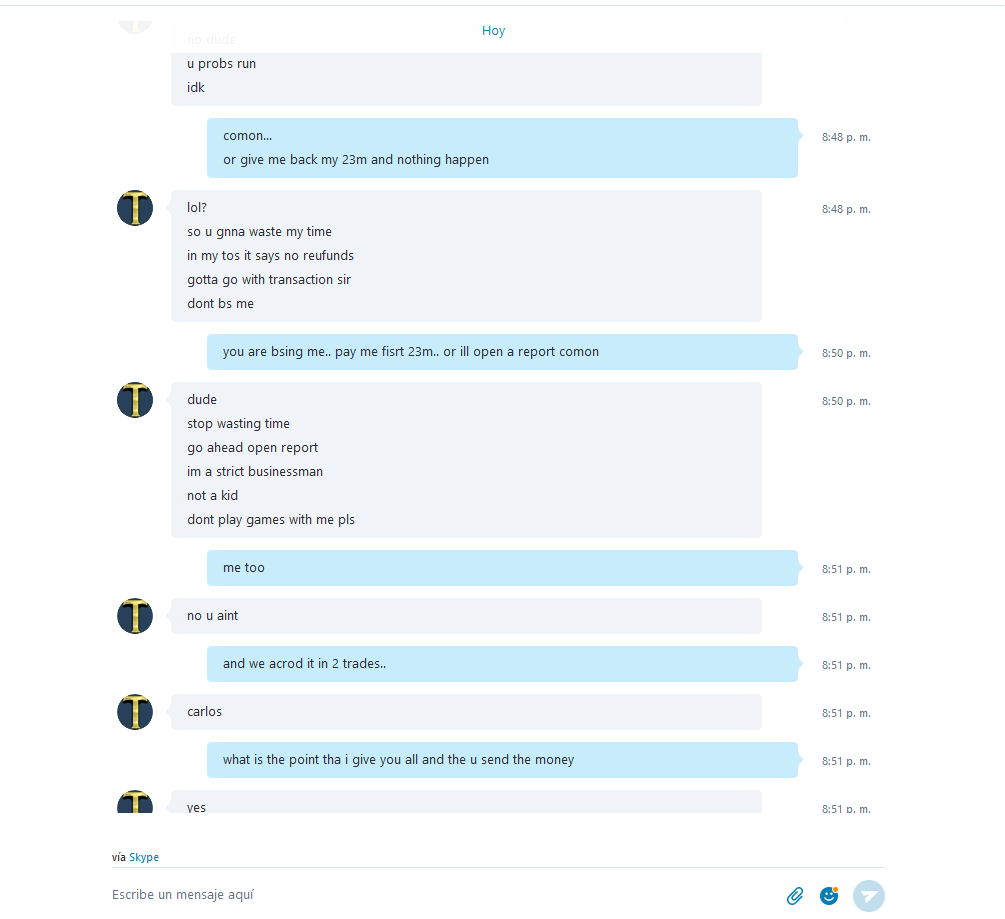
Task: Select the 'no u aint' message bubble
Action: click(466, 616)
